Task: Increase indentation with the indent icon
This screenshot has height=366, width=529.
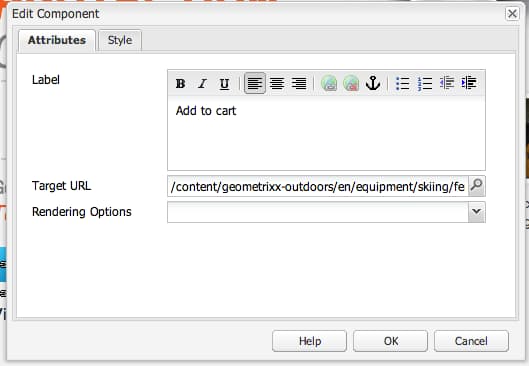Action: coord(469,83)
